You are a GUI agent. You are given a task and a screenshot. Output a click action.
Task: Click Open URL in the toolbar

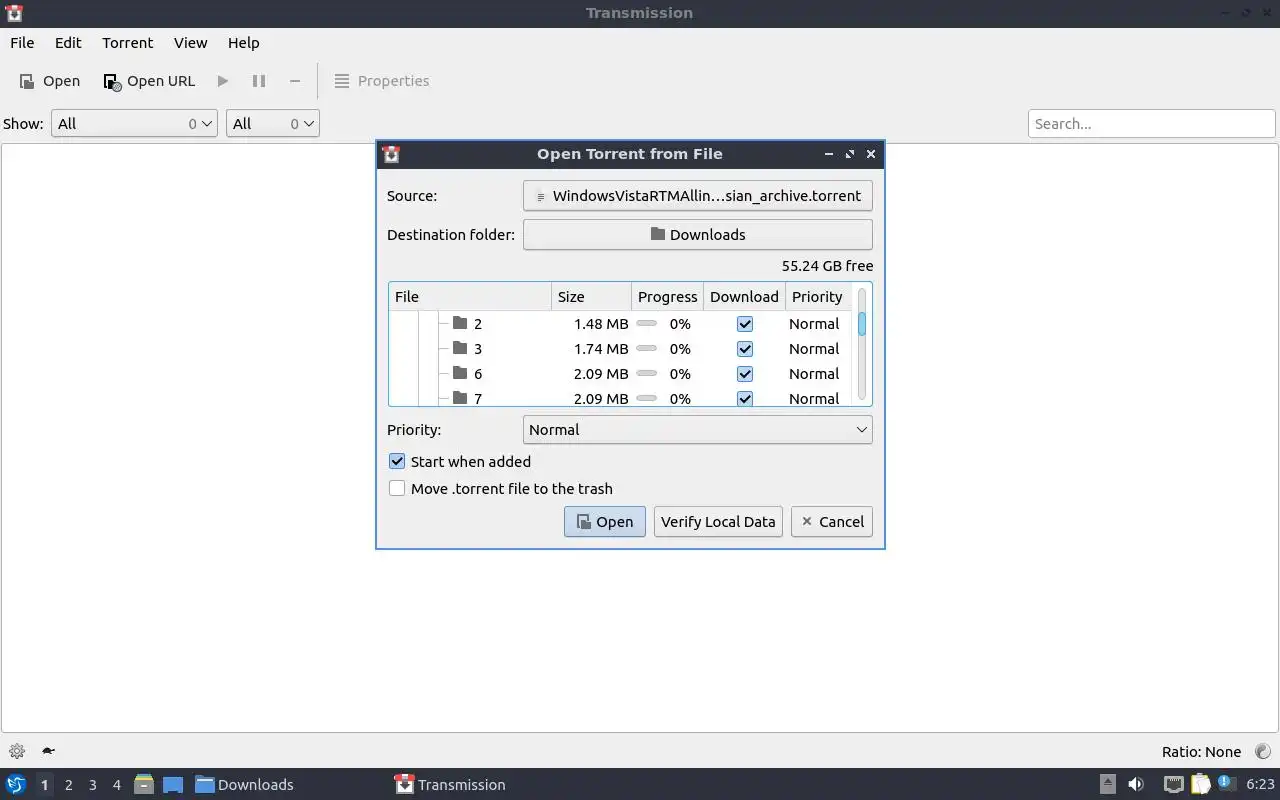[149, 81]
